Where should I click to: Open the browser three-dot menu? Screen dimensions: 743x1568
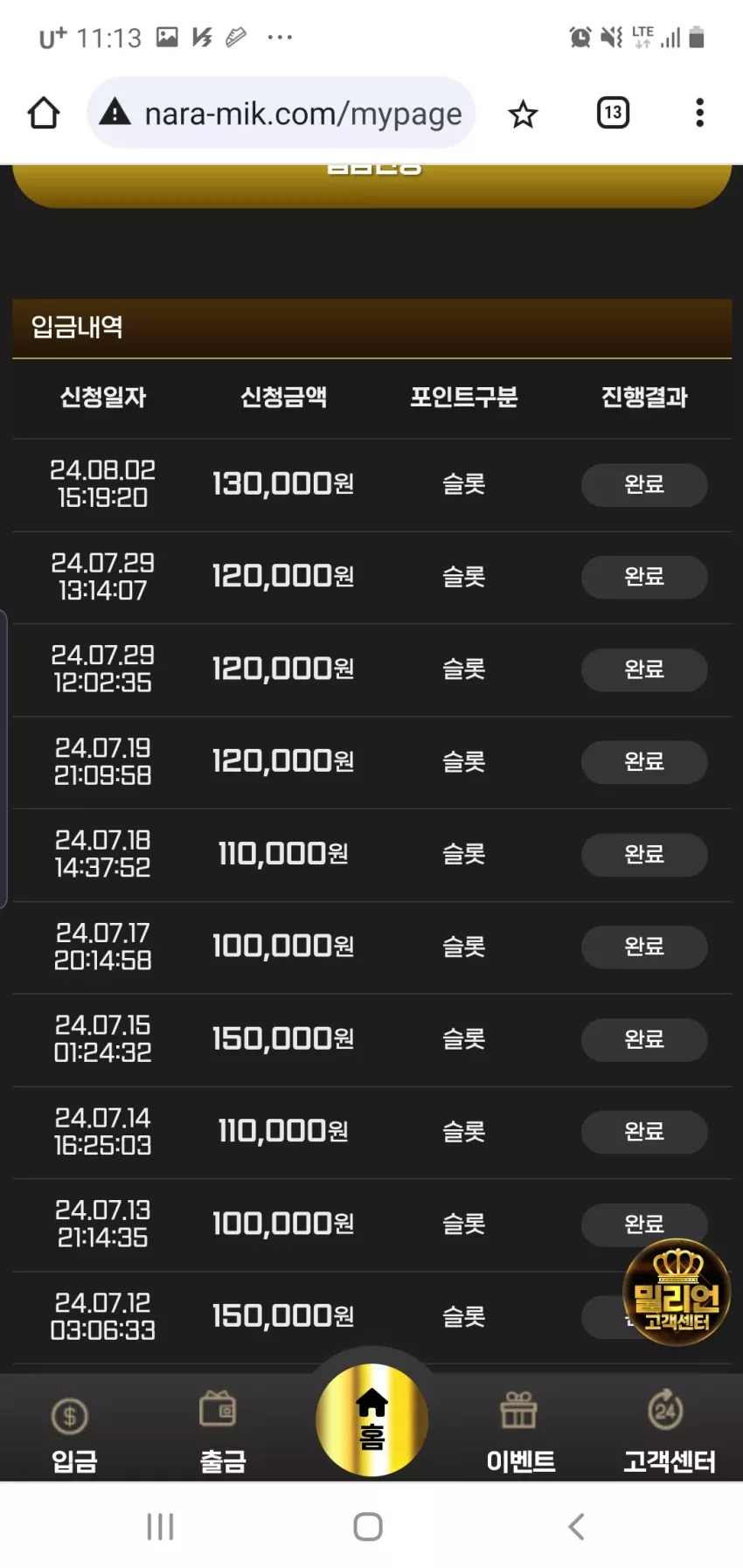tap(699, 113)
